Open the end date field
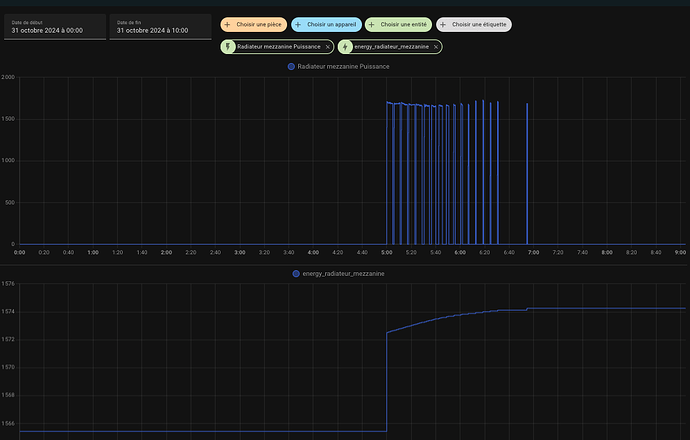Image resolution: width=690 pixels, height=440 pixels. click(160, 27)
